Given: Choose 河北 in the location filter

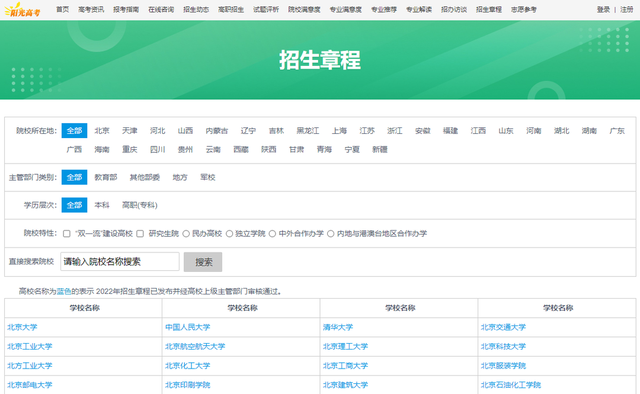Looking at the screenshot, I should (x=158, y=131).
